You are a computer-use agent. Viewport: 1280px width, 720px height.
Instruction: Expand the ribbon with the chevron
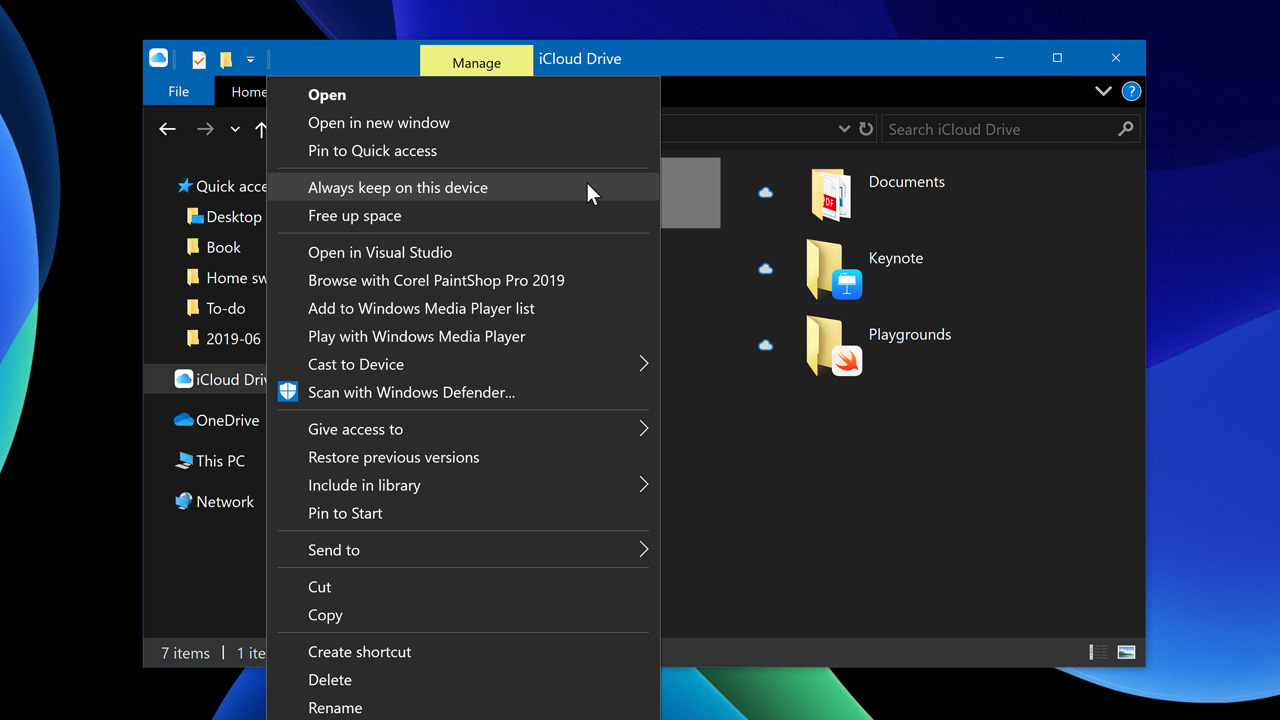(x=1103, y=91)
